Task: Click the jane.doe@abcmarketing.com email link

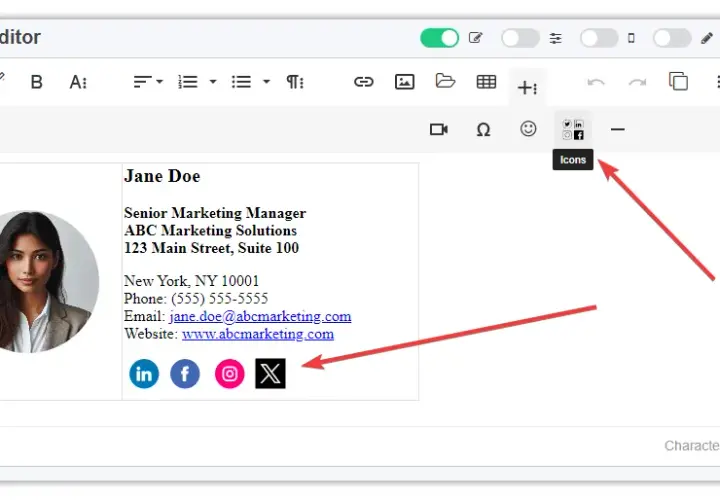Action: (260, 316)
